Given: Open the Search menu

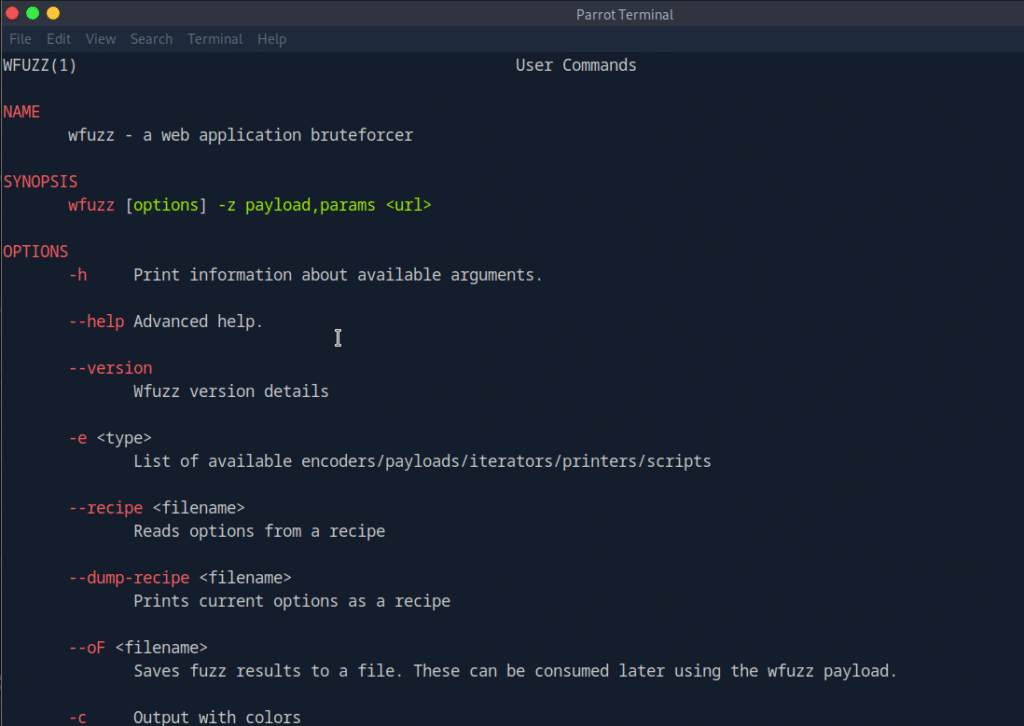Looking at the screenshot, I should (x=151, y=39).
